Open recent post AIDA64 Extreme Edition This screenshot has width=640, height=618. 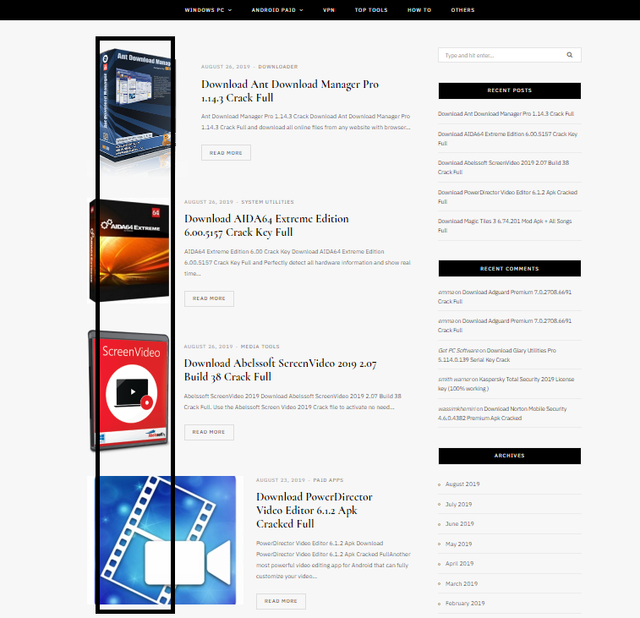[507, 138]
